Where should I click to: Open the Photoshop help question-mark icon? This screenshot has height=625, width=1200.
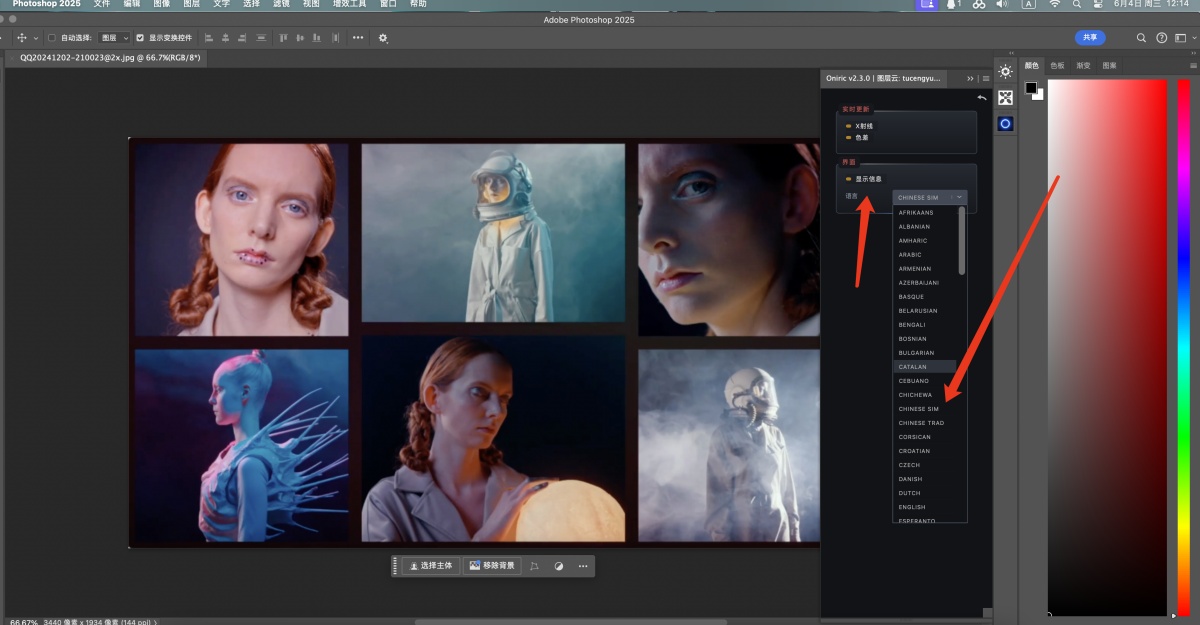coord(1161,38)
